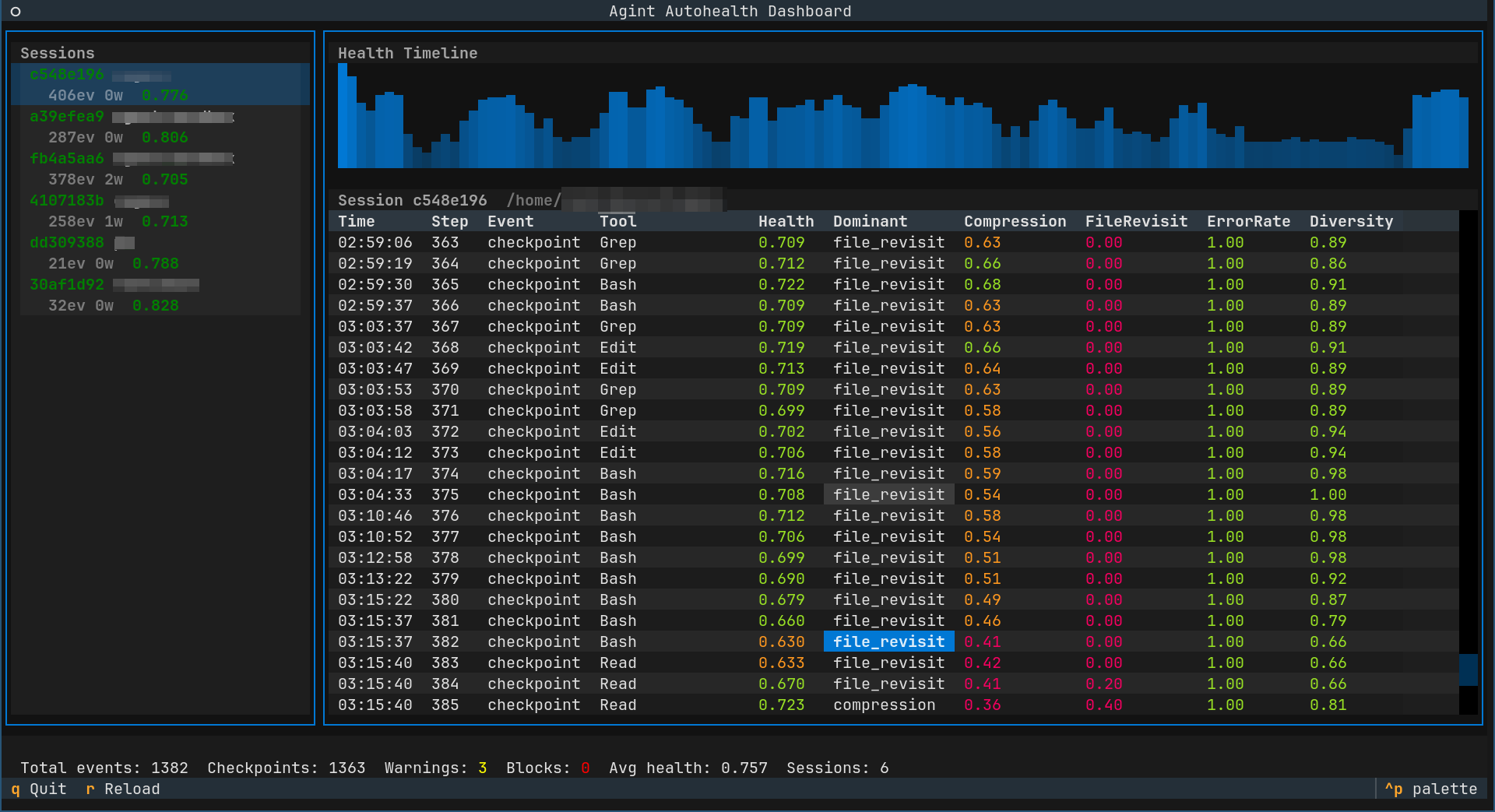Viewport: 1495px width, 812px height.
Task: Reload data using the r Reload label
Action: point(121,789)
